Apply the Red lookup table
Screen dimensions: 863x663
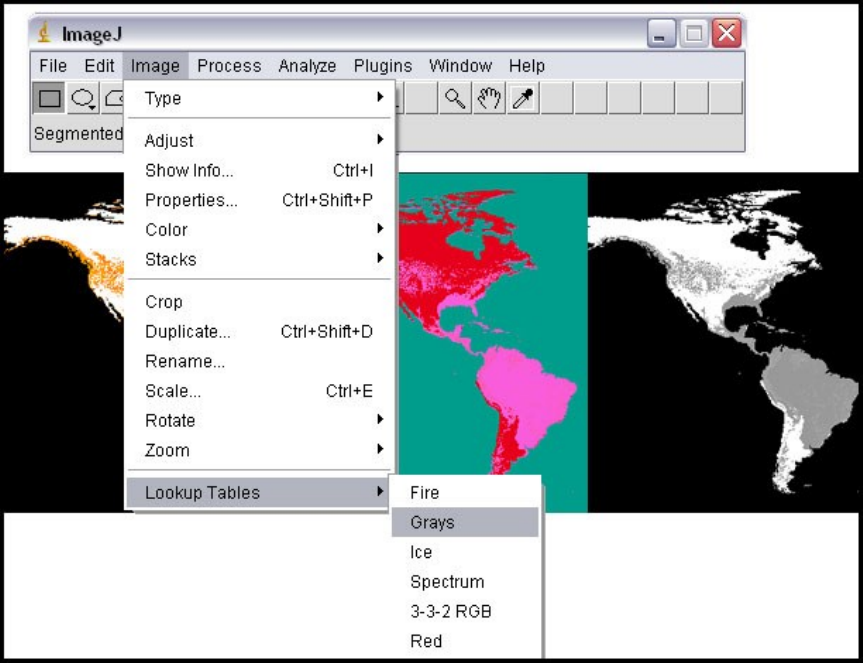(x=465, y=641)
